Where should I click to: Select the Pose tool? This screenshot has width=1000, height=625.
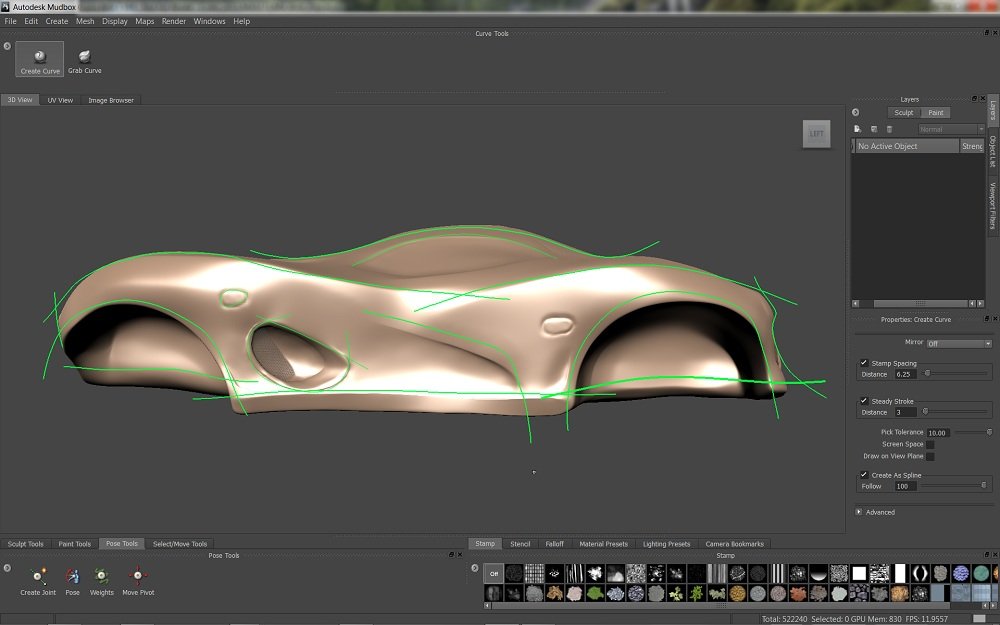72,580
